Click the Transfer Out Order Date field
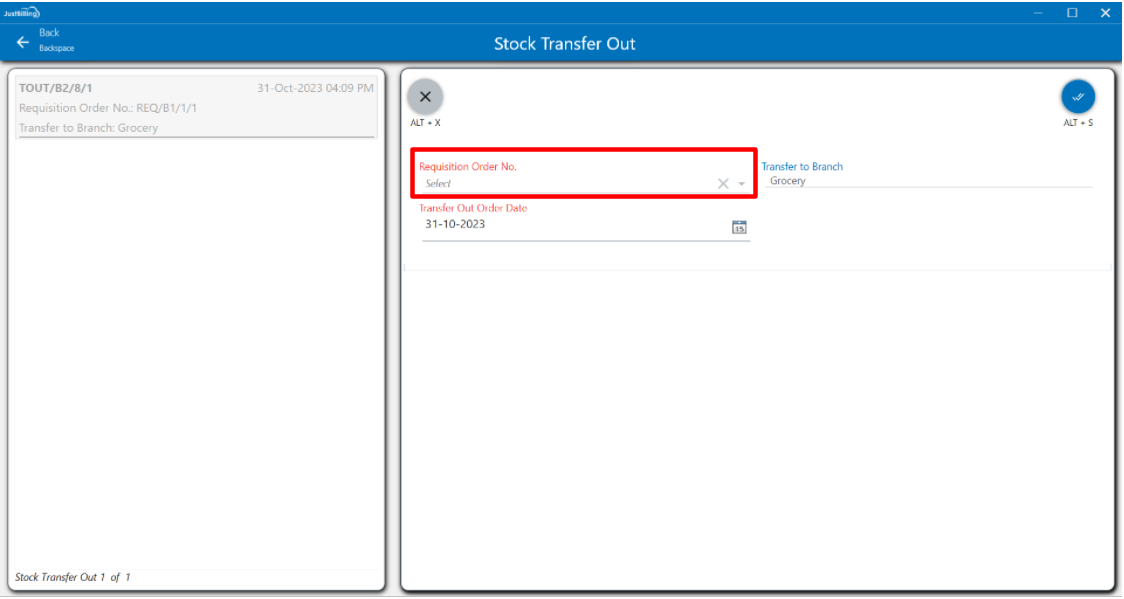This screenshot has height=599, width=1124. tap(570, 225)
